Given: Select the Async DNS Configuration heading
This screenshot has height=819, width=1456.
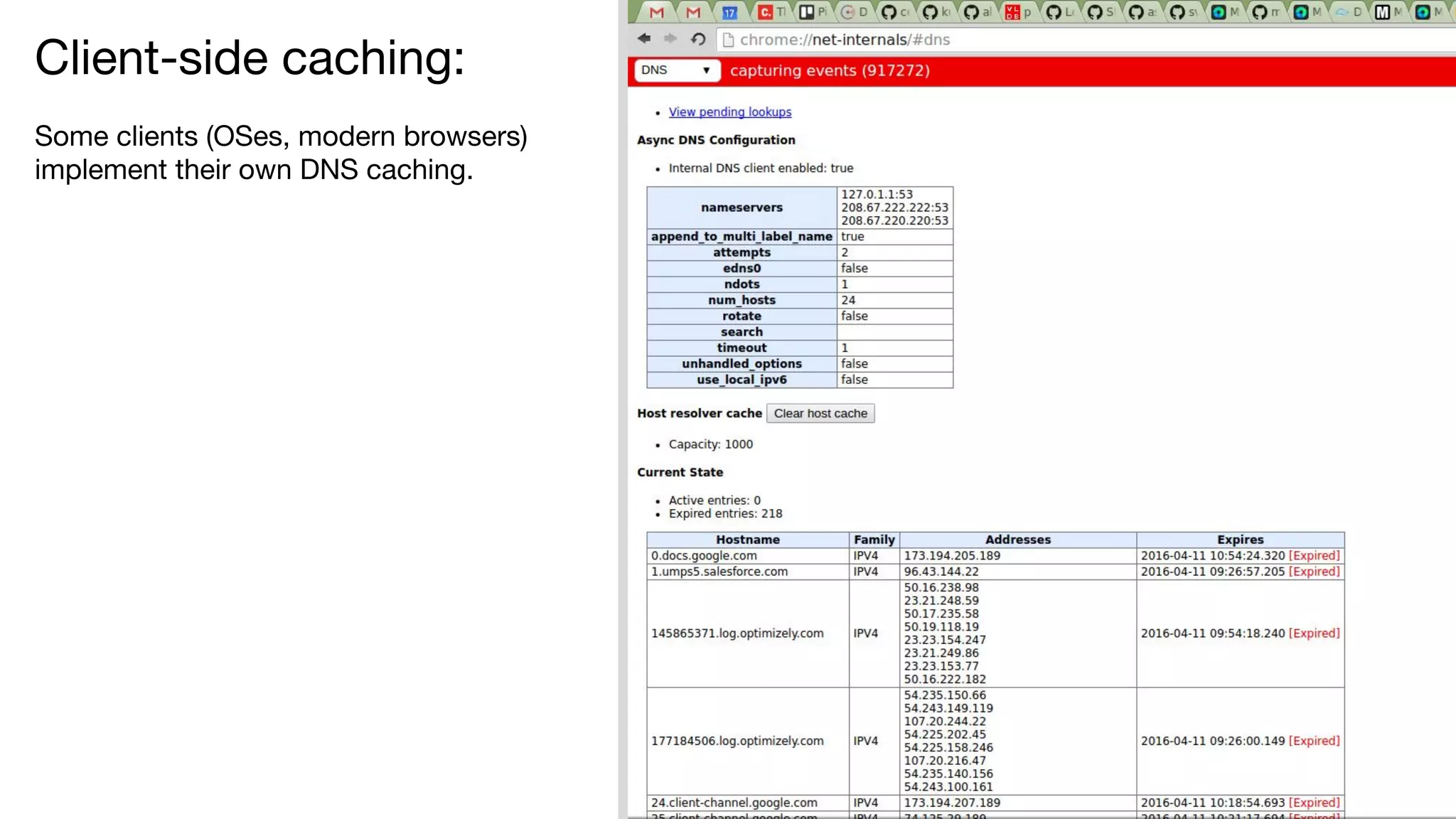Looking at the screenshot, I should (x=716, y=140).
